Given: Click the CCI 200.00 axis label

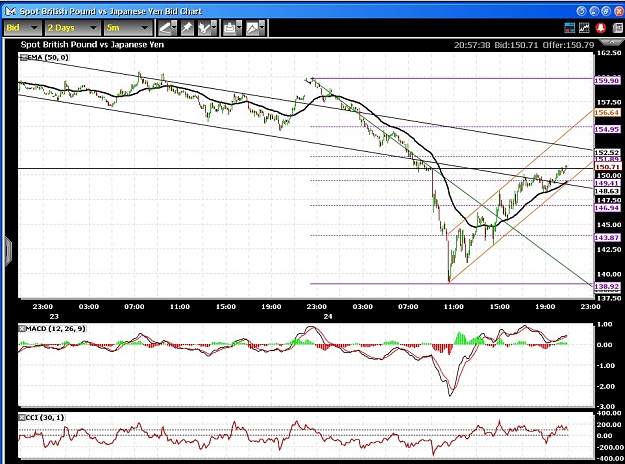Looking at the screenshot, I should (609, 425).
